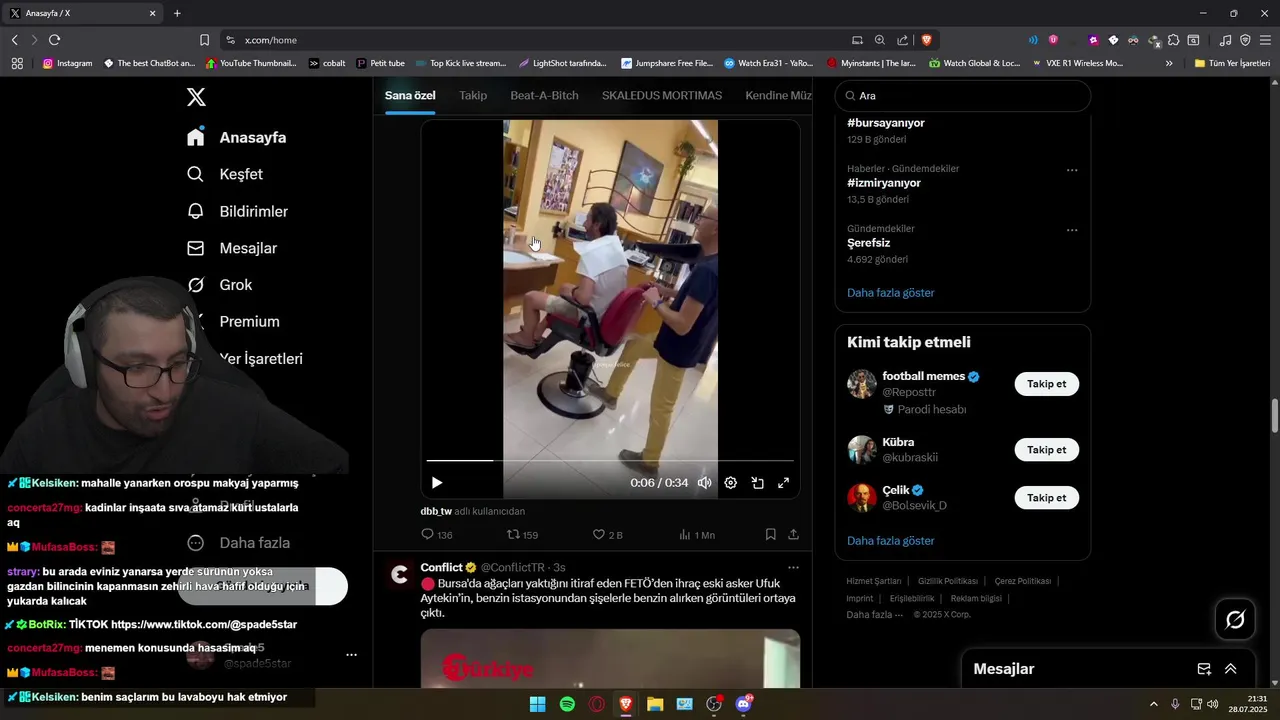This screenshot has width=1280, height=720.
Task: Compose a new message in Mesajlar drawer
Action: 1204,669
